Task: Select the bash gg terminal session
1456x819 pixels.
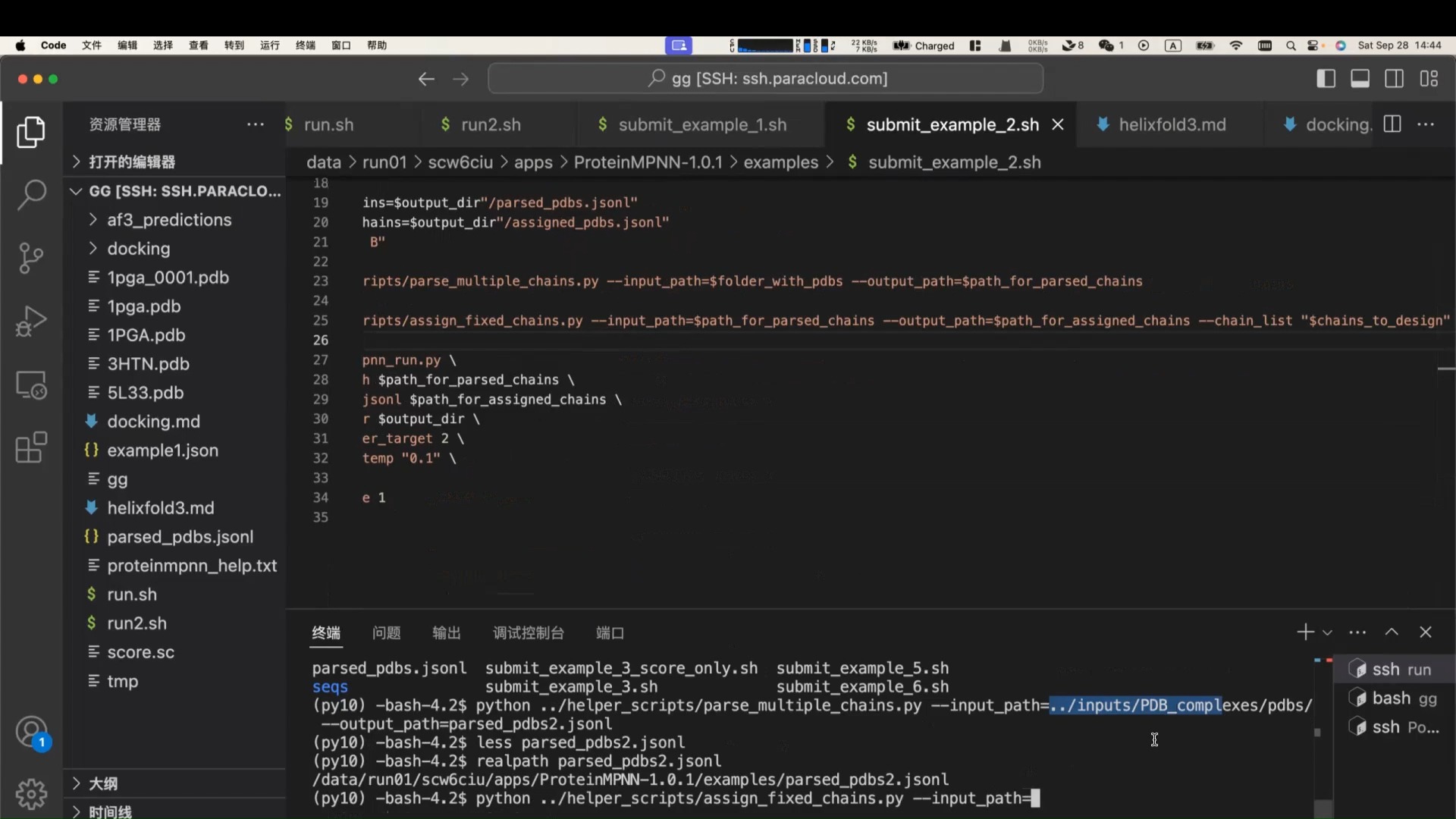Action: click(x=1394, y=698)
